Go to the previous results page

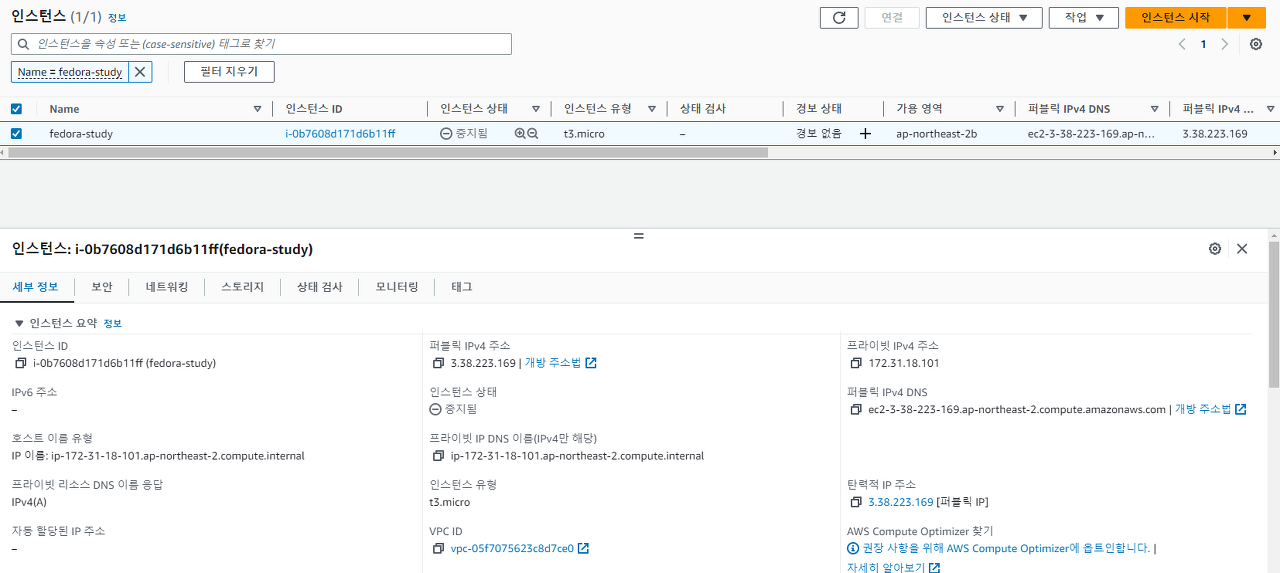pyautogui.click(x=1182, y=44)
